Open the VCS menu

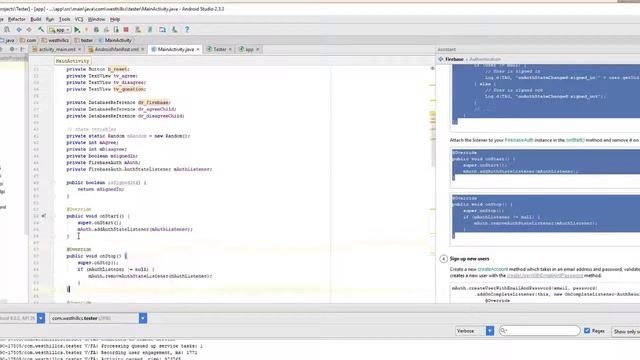[x=79, y=19]
